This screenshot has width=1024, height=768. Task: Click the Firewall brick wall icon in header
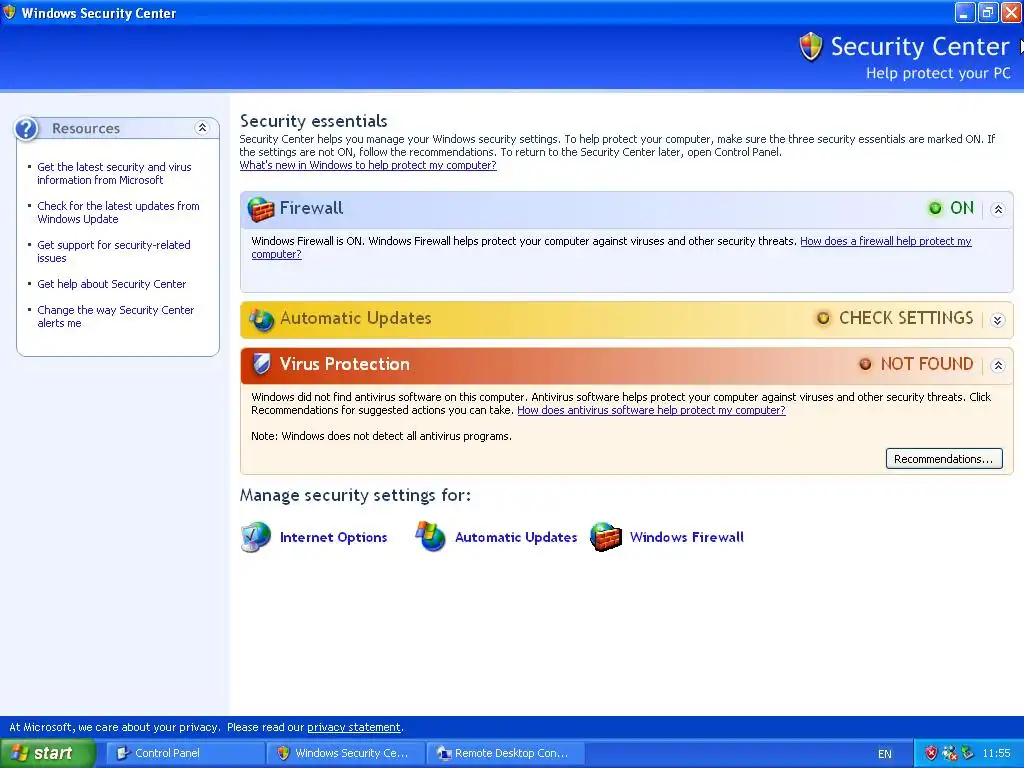click(261, 209)
